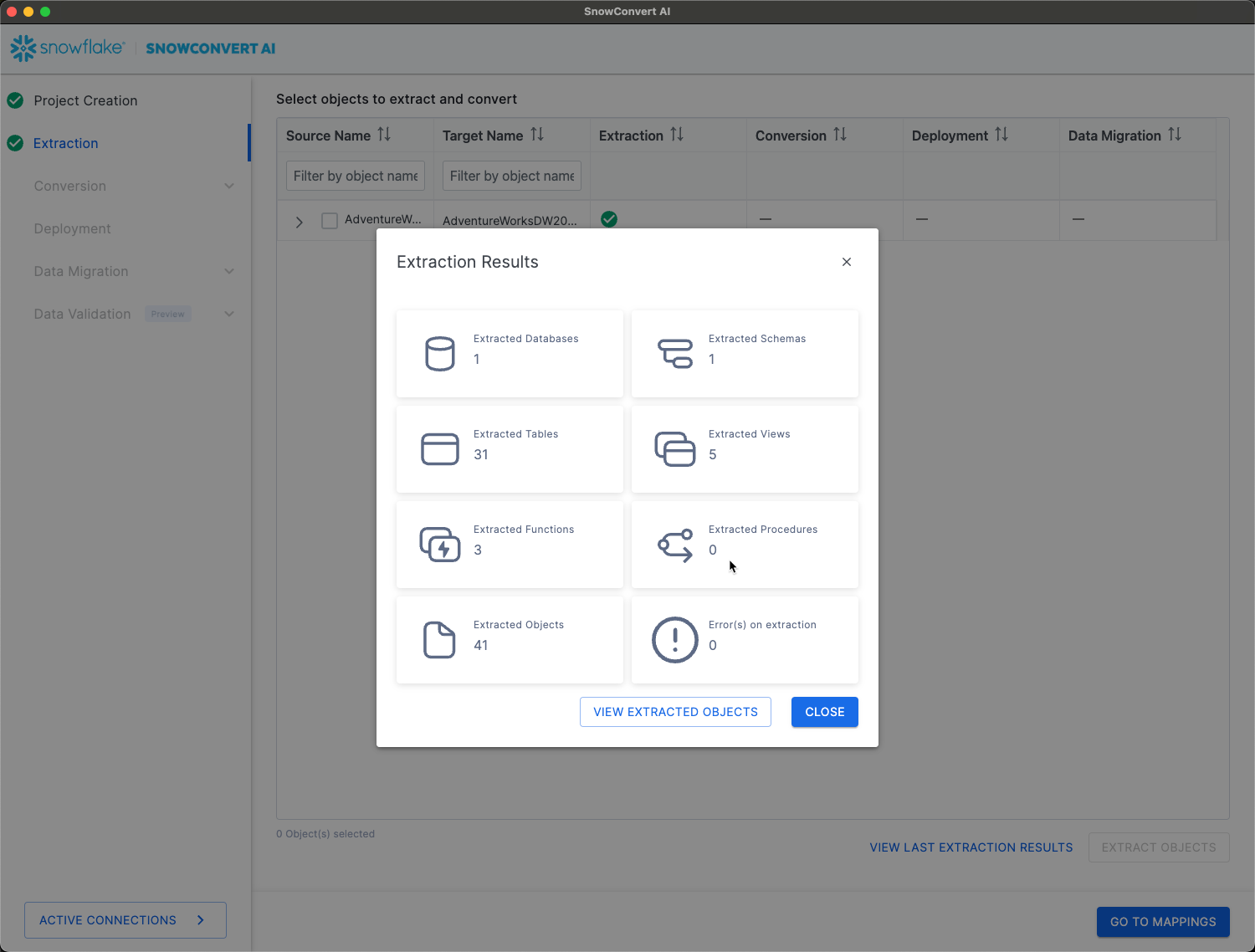Click the extraction errors exclamation icon

coord(675,640)
